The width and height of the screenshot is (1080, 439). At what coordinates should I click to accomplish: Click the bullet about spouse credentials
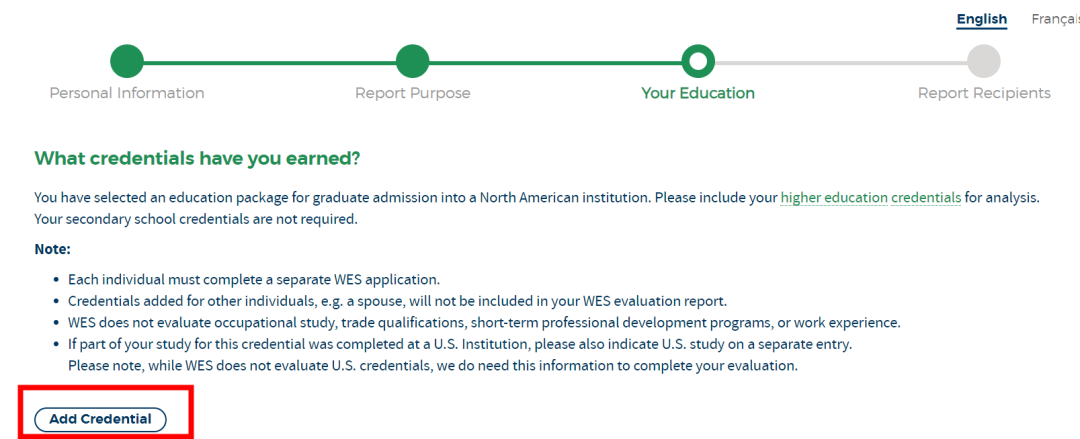(x=397, y=301)
